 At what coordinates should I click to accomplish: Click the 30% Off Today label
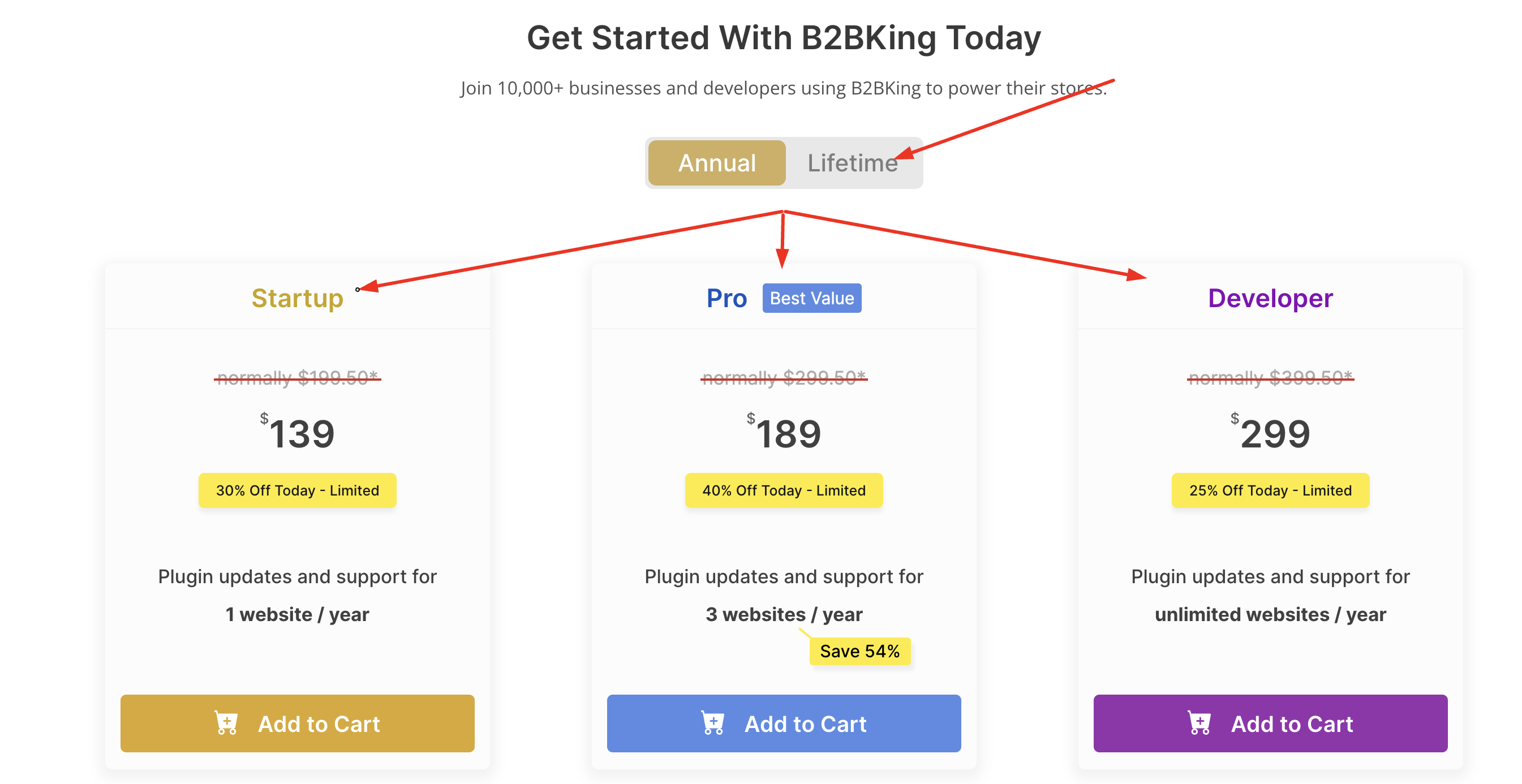click(297, 490)
